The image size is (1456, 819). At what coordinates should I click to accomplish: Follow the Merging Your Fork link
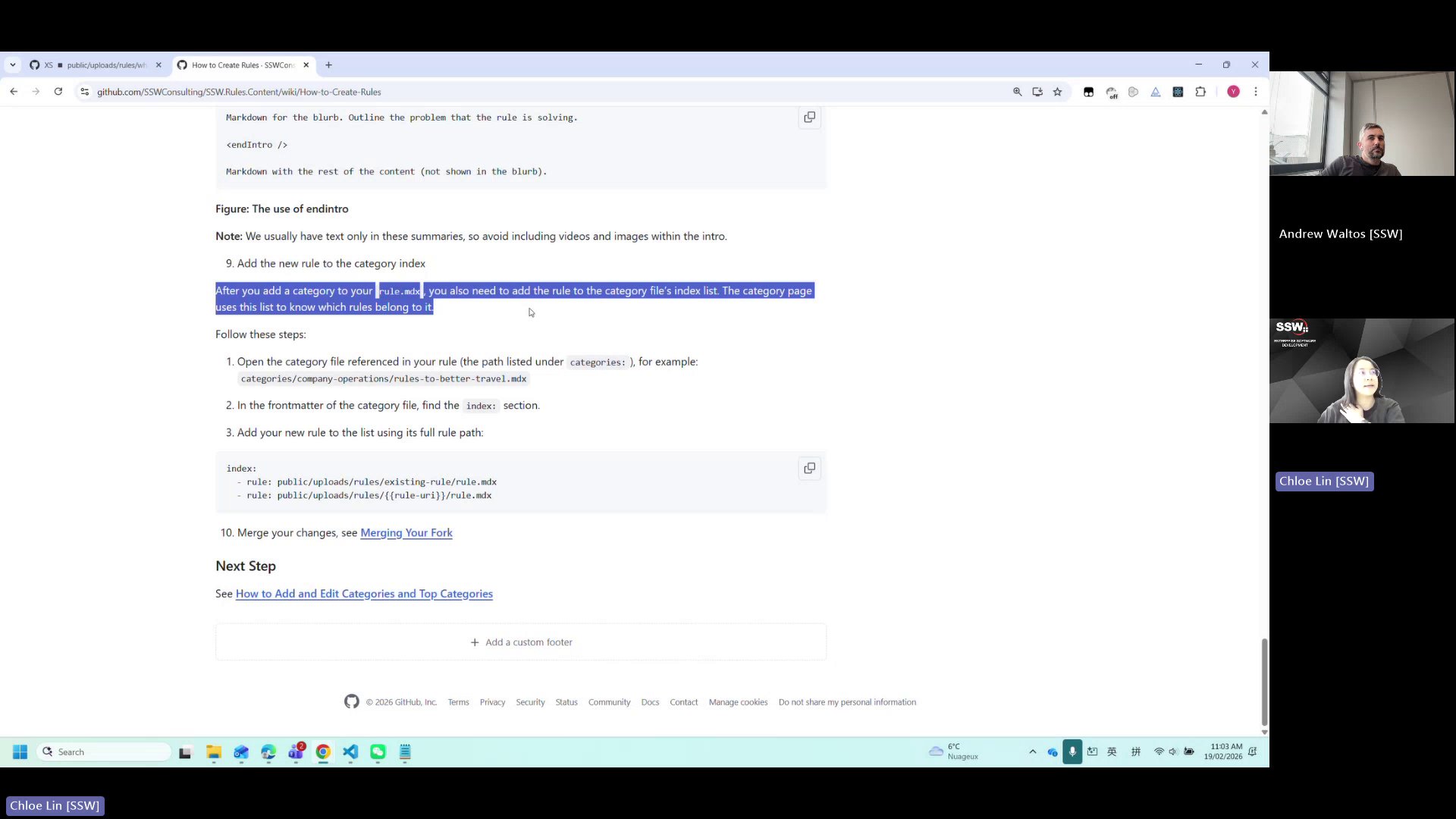(406, 532)
